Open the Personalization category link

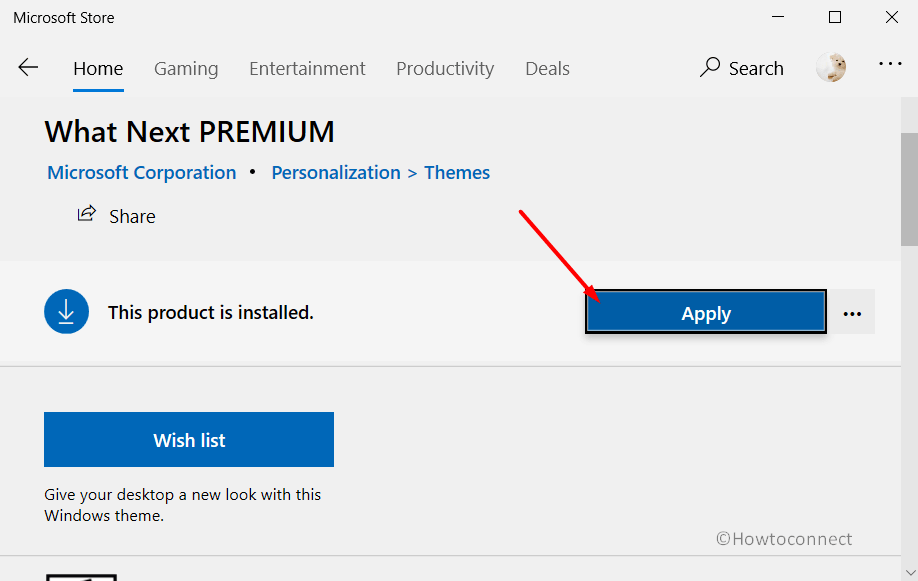(x=336, y=173)
